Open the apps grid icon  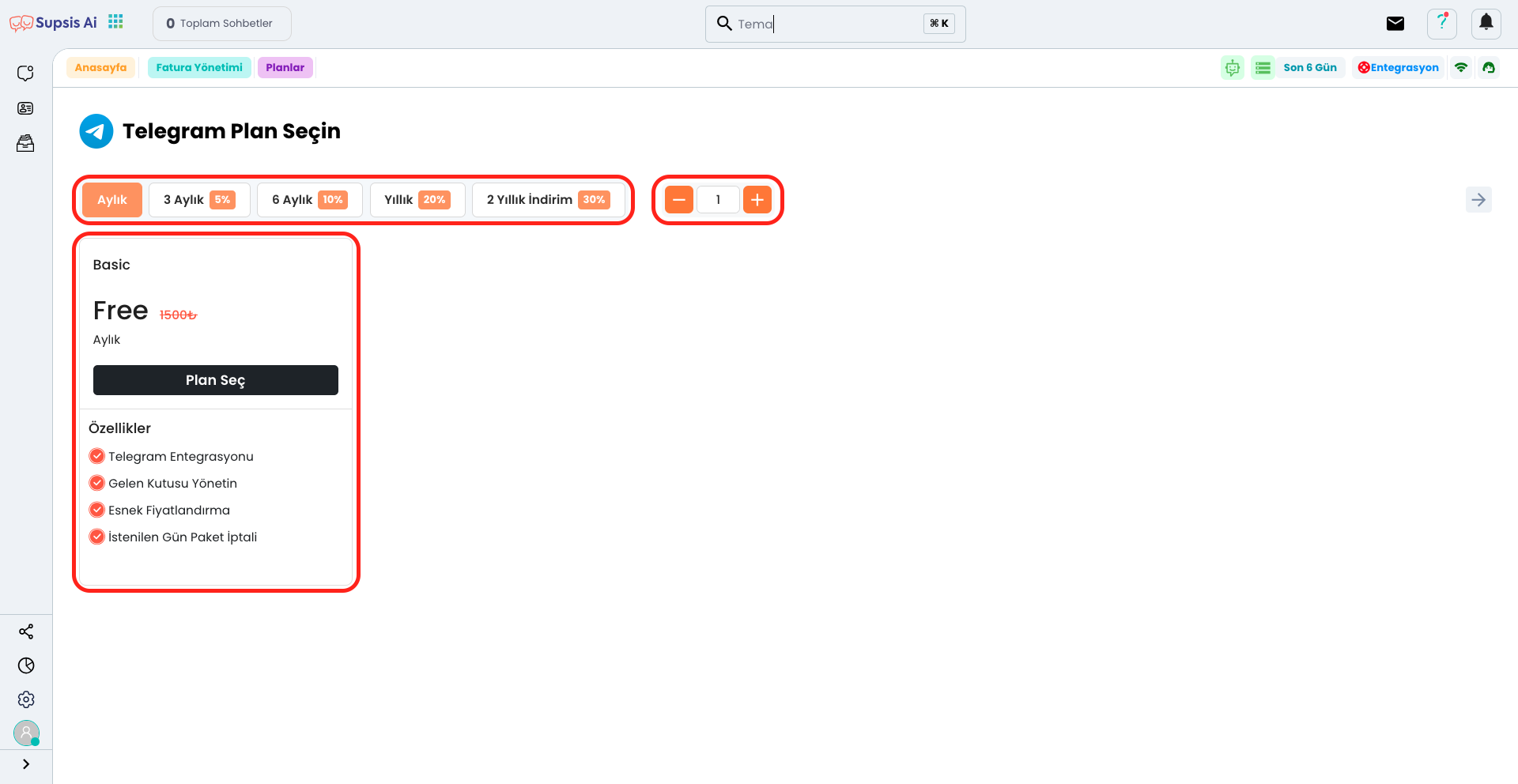pos(116,22)
